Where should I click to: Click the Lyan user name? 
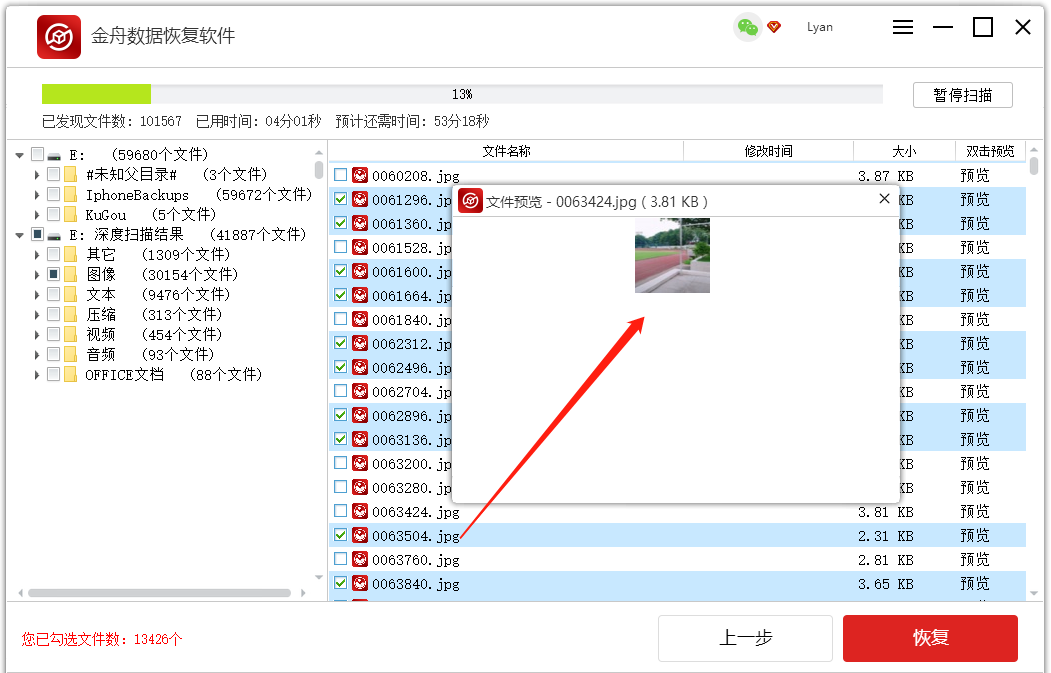pyautogui.click(x=820, y=27)
